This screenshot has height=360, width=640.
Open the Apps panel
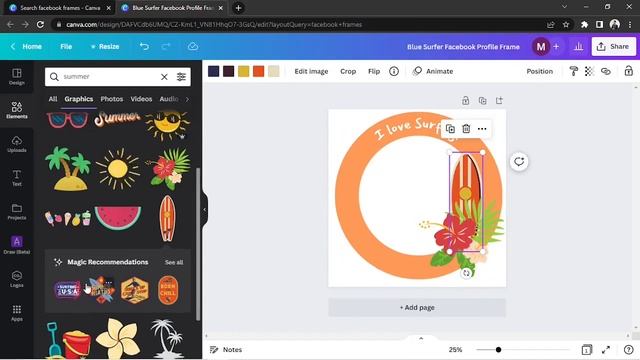17,313
